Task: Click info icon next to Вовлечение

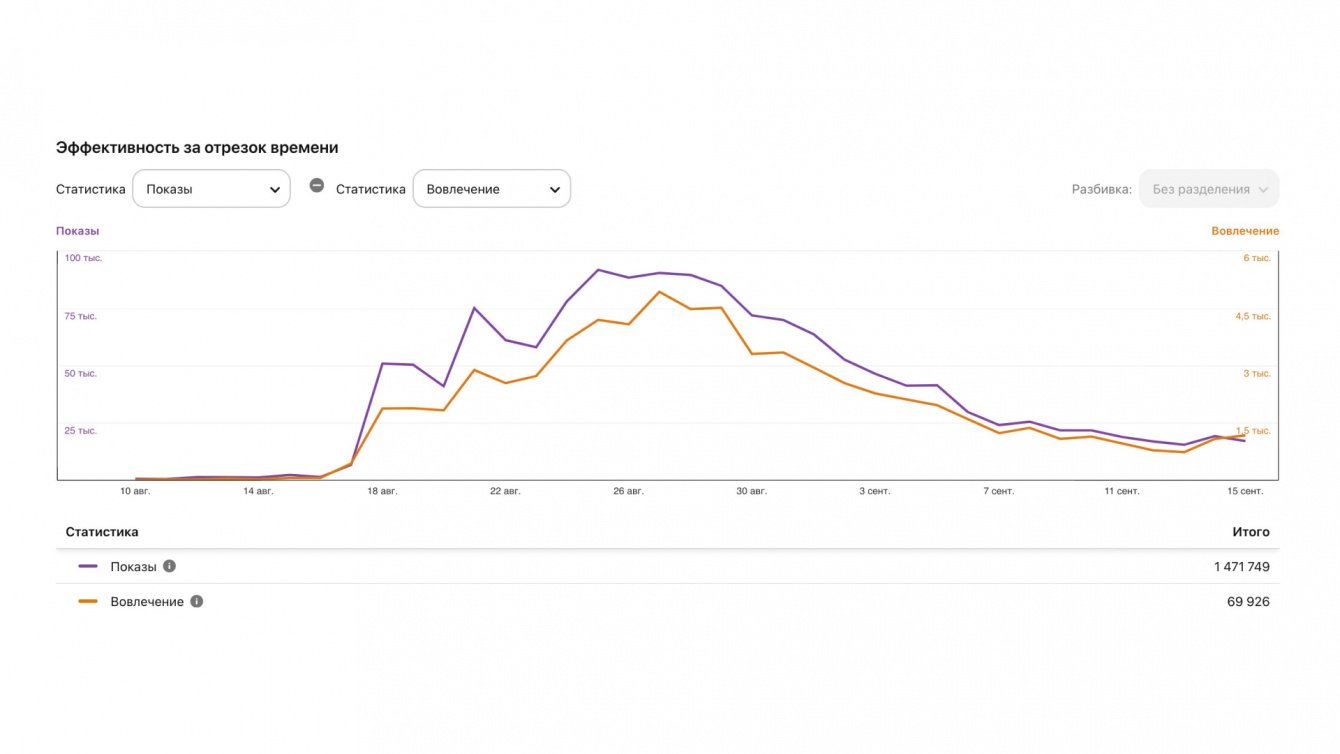Action: [x=196, y=601]
